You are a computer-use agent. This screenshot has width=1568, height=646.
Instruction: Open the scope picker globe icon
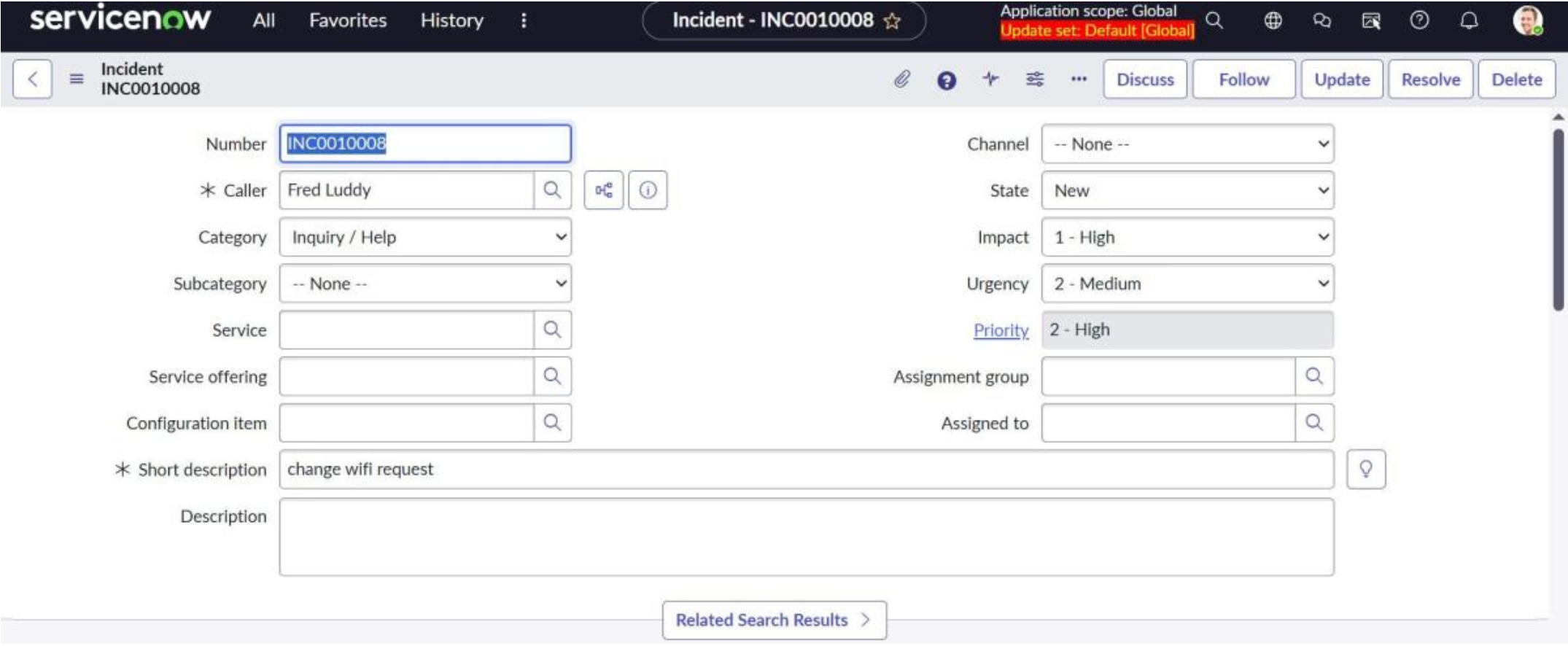pos(1273,20)
